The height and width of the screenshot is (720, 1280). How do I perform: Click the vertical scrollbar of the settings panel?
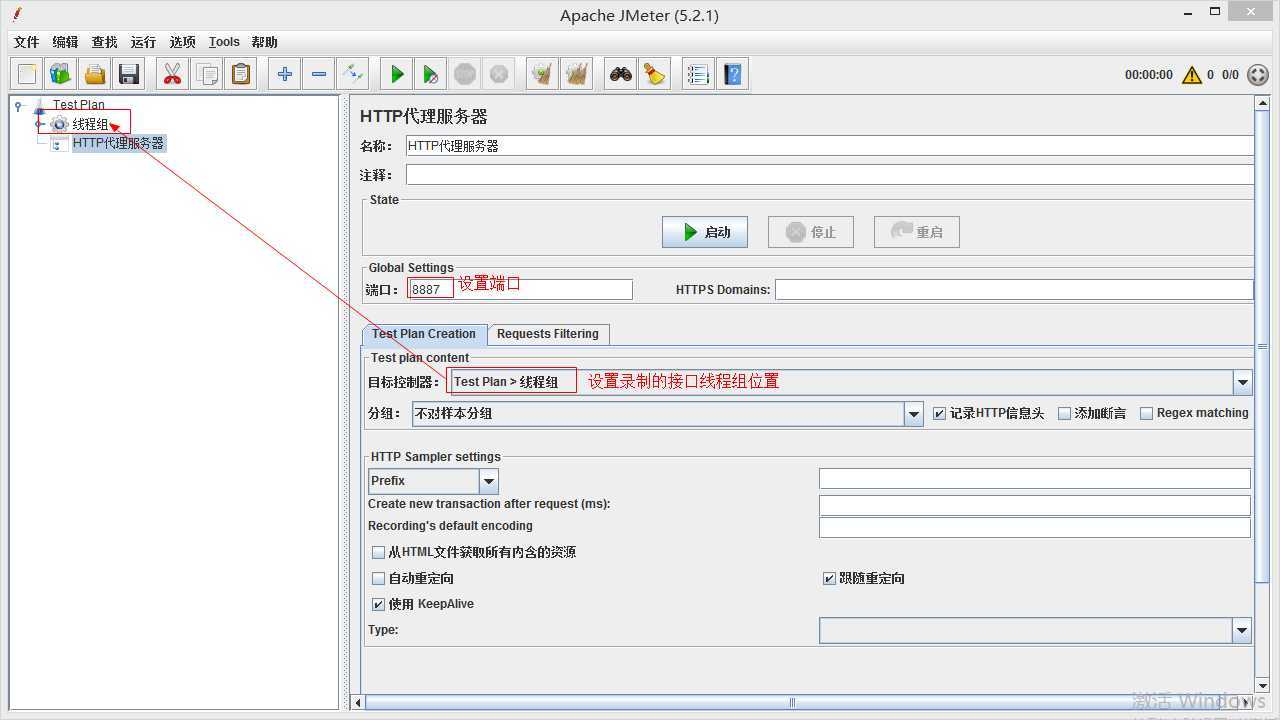click(1262, 345)
